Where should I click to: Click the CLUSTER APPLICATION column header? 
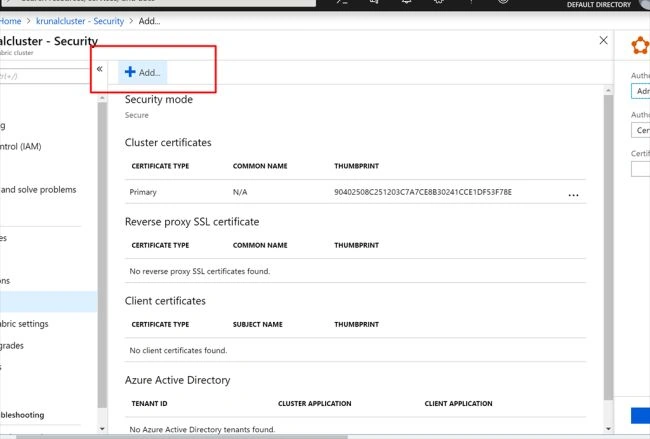[315, 403]
